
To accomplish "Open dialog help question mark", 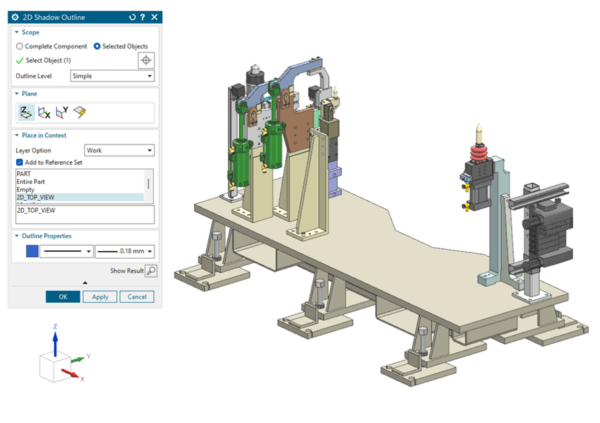I will [x=143, y=17].
